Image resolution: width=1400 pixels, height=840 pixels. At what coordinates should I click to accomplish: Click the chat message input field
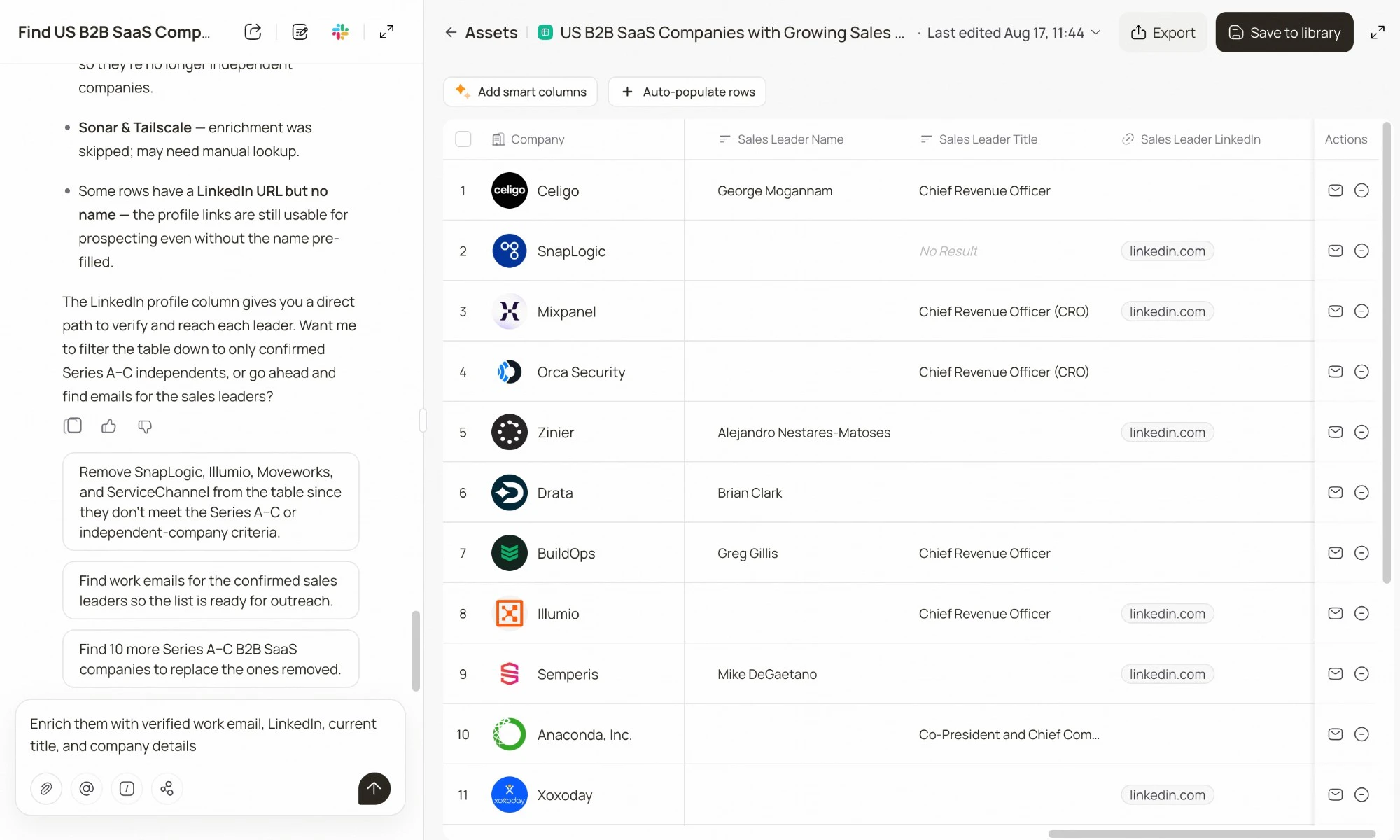tap(211, 735)
